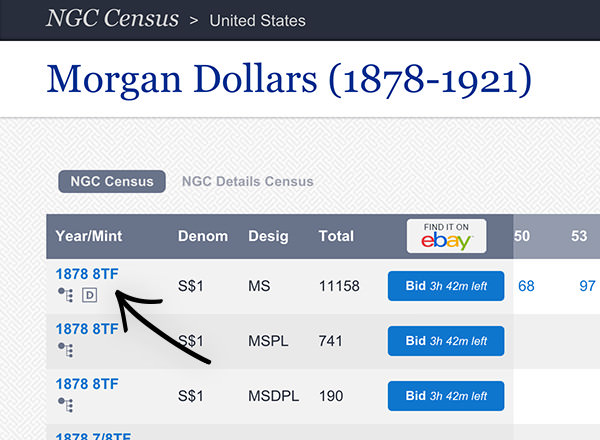This screenshot has height=440, width=600.
Task: Click the Total column header
Action: pos(335,237)
